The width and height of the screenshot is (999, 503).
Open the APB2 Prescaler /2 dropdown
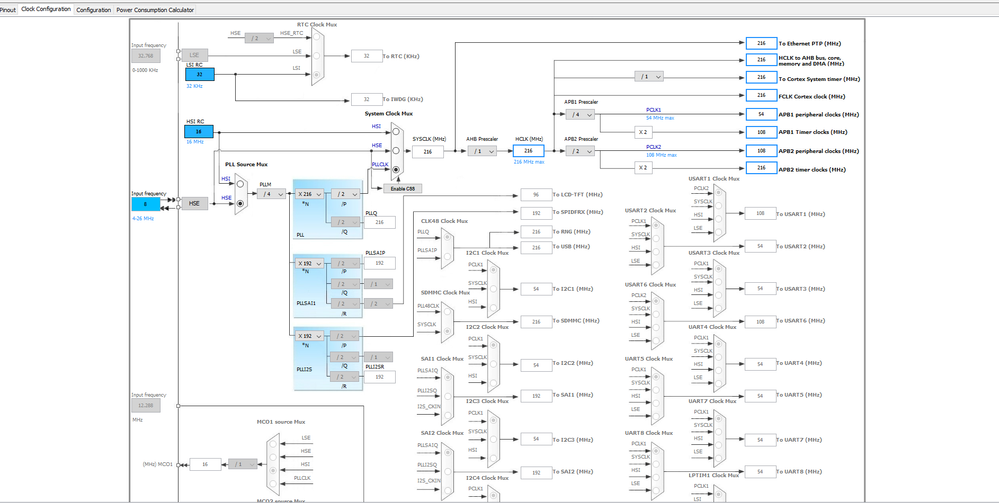(x=580, y=151)
